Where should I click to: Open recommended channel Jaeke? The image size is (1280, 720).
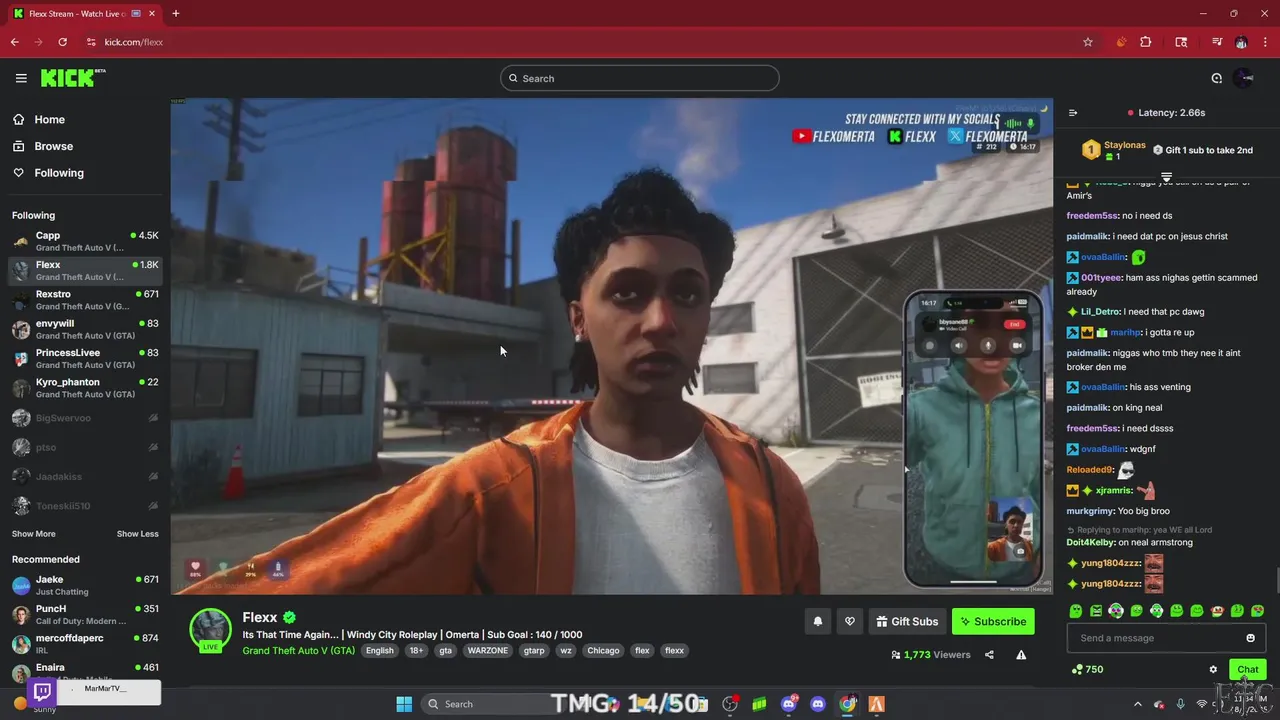pos(85,585)
